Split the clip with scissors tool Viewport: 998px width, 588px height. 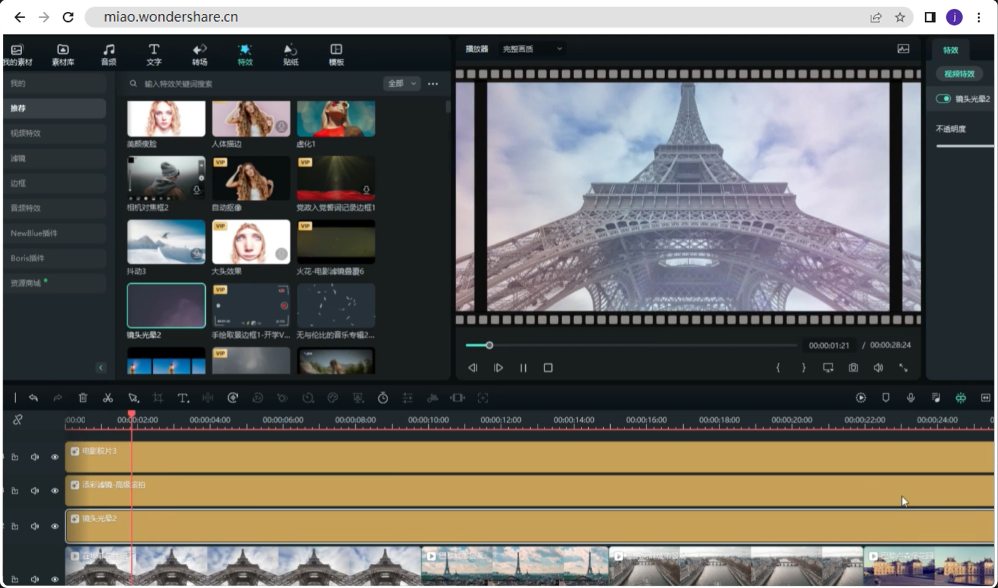[108, 398]
